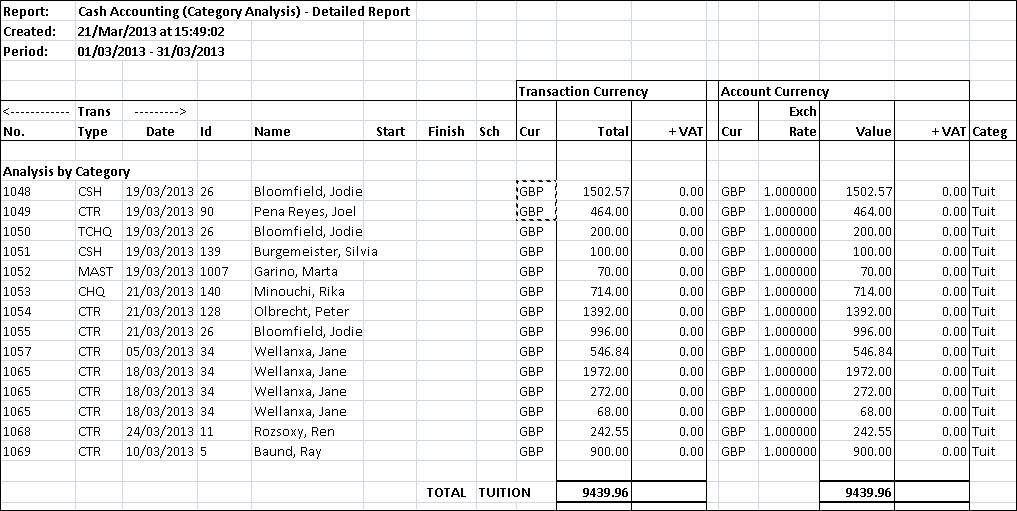Select transaction number 1048 cell
This screenshot has height=511, width=1017.
point(18,191)
